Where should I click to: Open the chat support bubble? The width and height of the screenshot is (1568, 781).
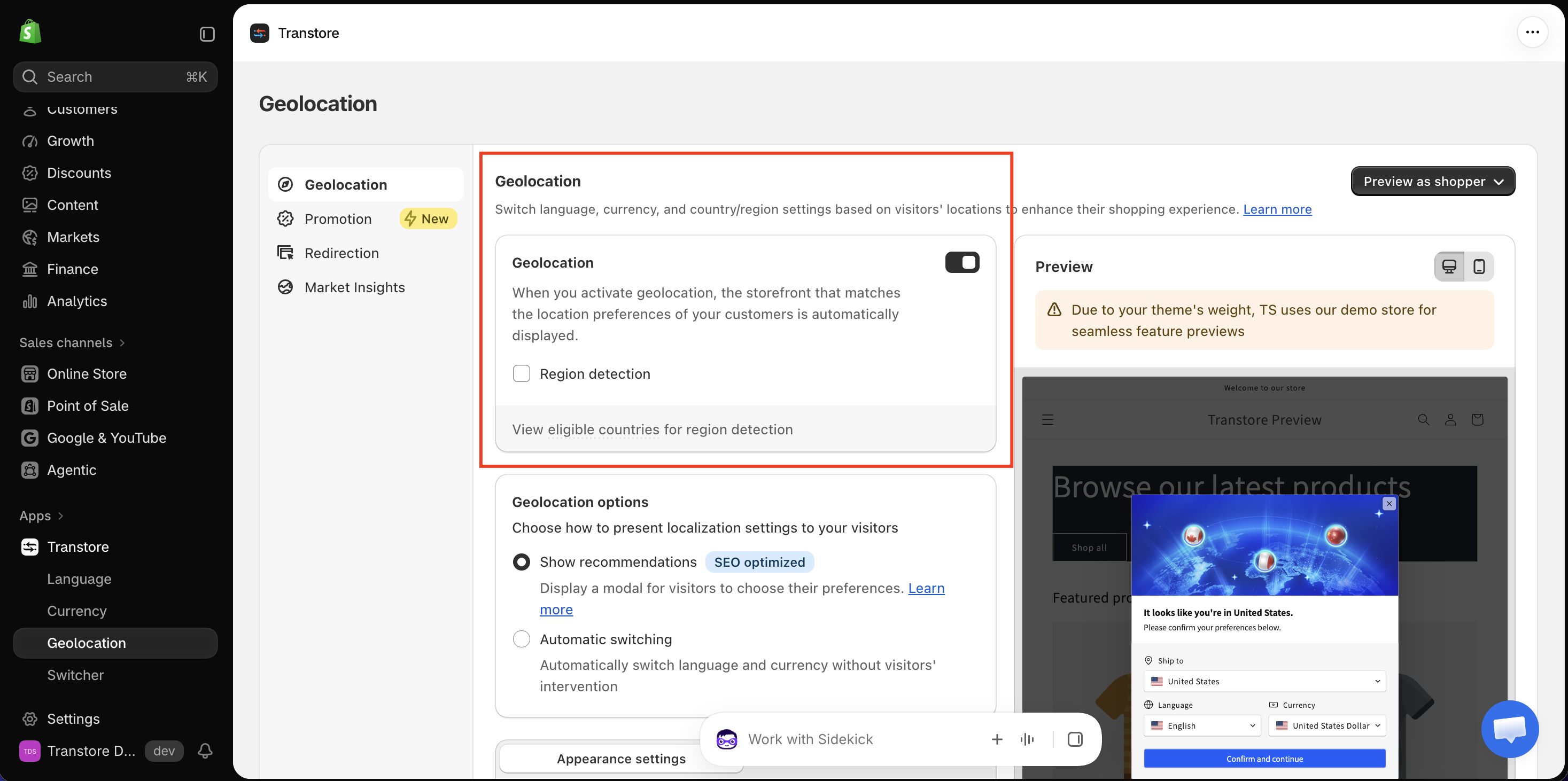pyautogui.click(x=1510, y=729)
